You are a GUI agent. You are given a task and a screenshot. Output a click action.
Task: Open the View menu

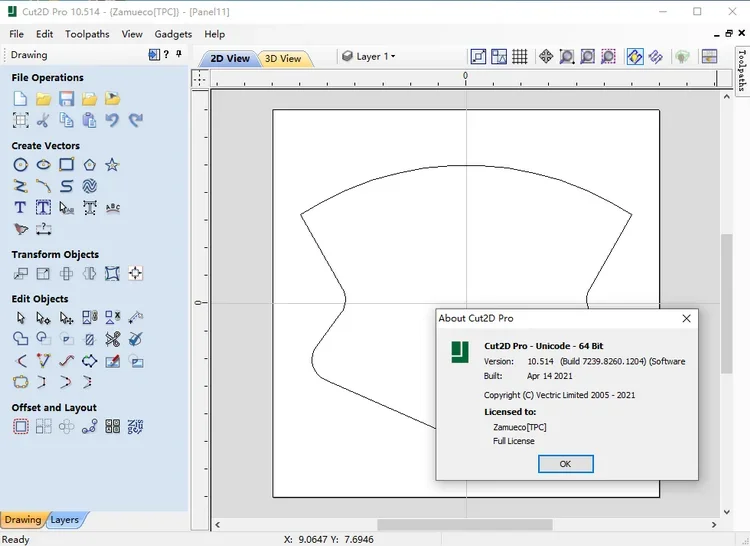(132, 34)
